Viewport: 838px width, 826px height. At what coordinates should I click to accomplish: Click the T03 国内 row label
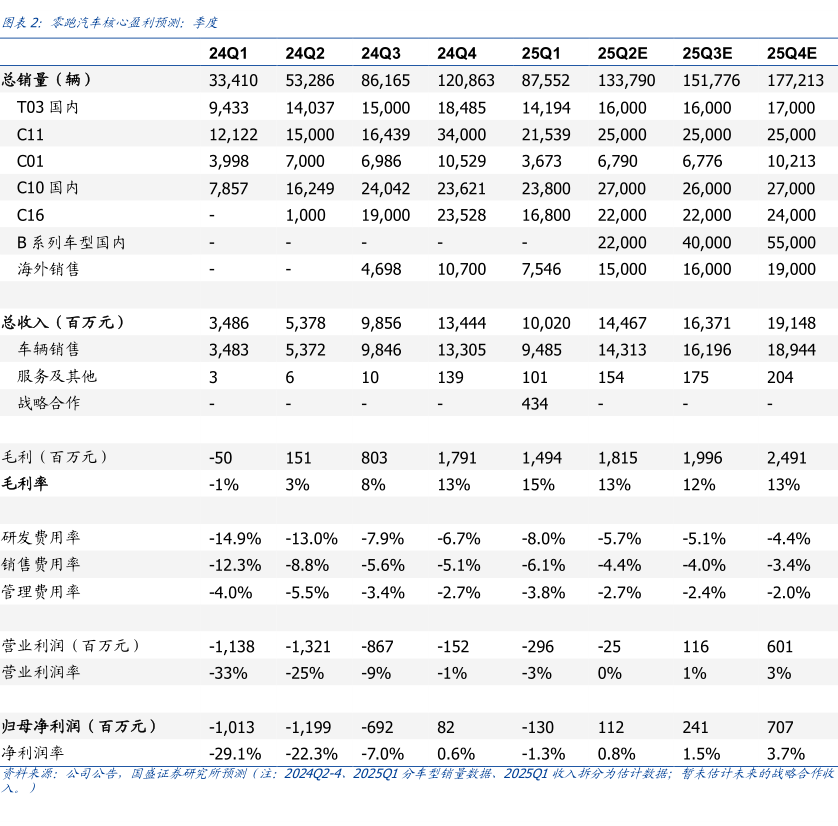(48, 107)
